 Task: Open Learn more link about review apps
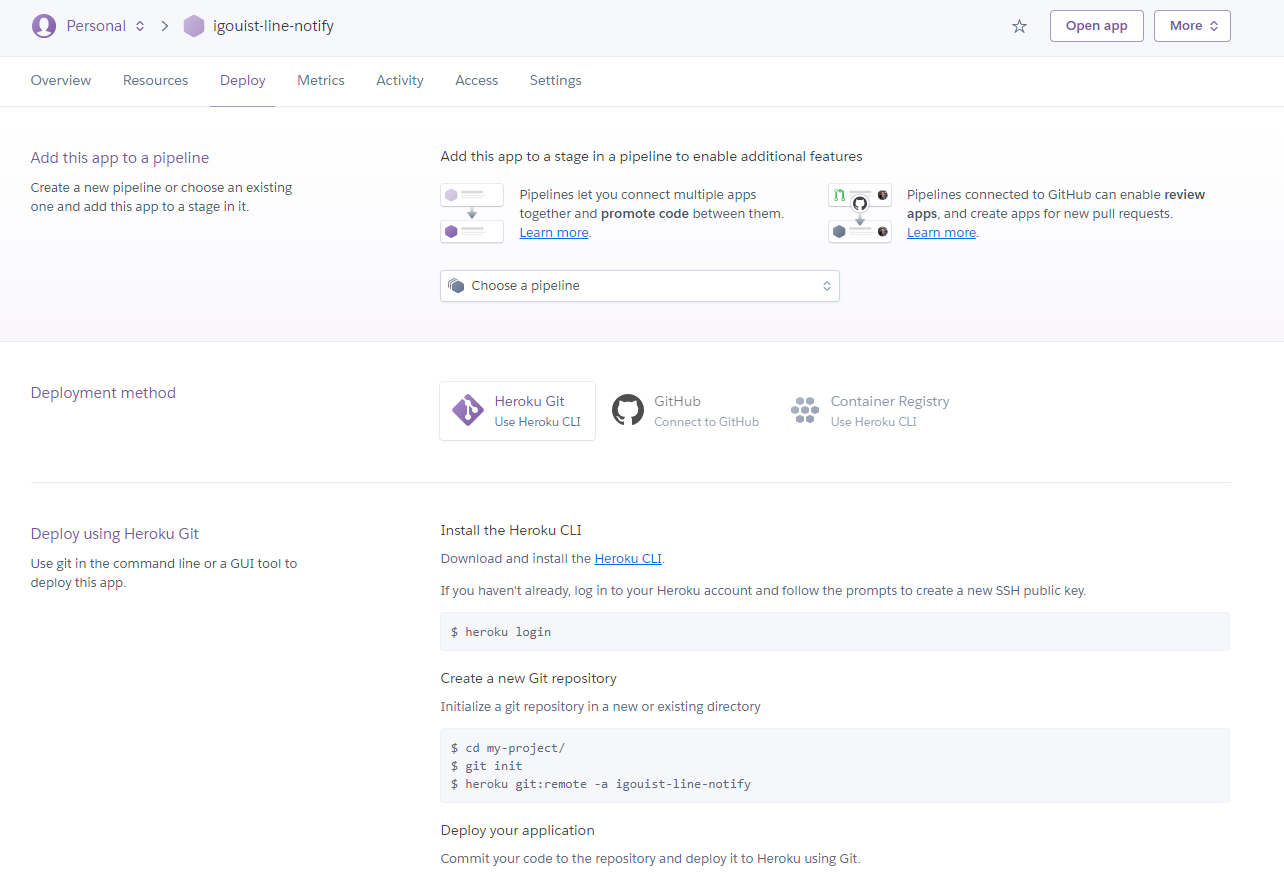tap(941, 233)
